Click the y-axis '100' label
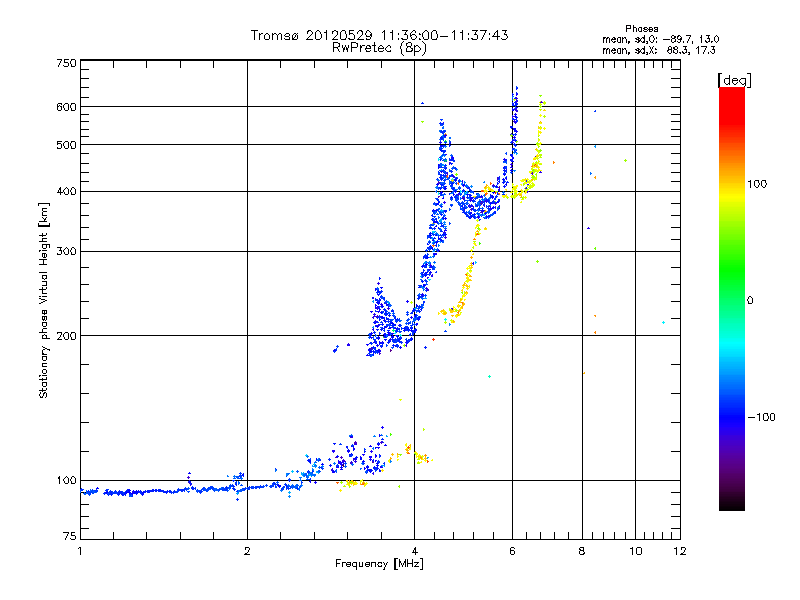Image resolution: width=800 pixels, height=600 pixels. [x=66, y=480]
